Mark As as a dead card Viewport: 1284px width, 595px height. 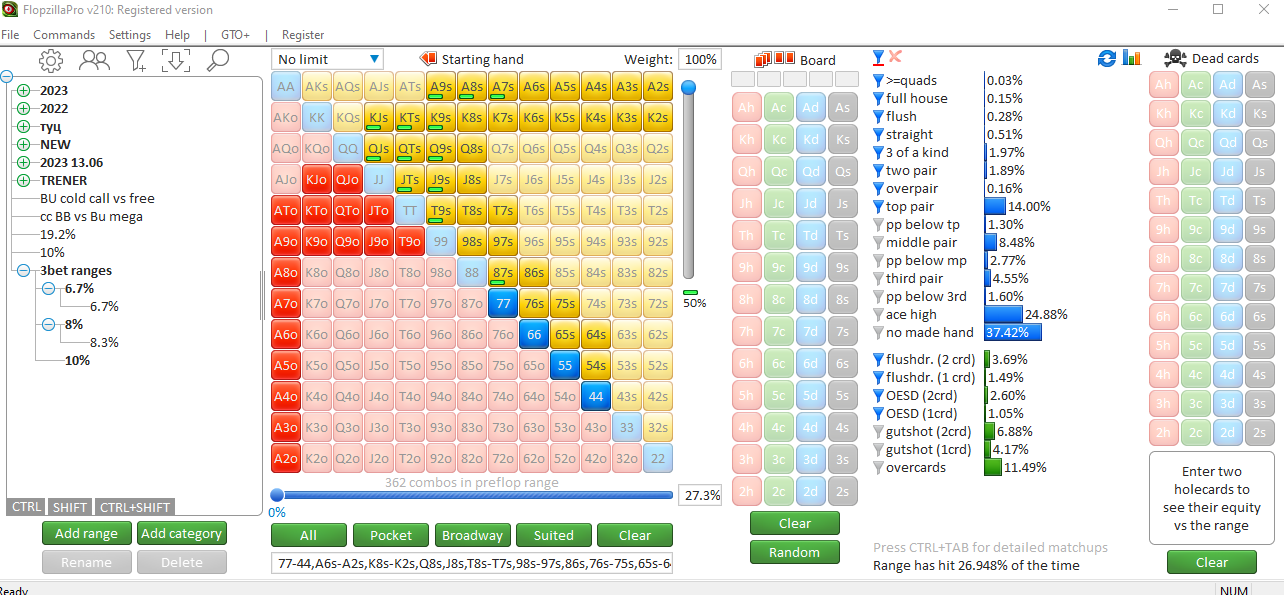[x=1260, y=86]
